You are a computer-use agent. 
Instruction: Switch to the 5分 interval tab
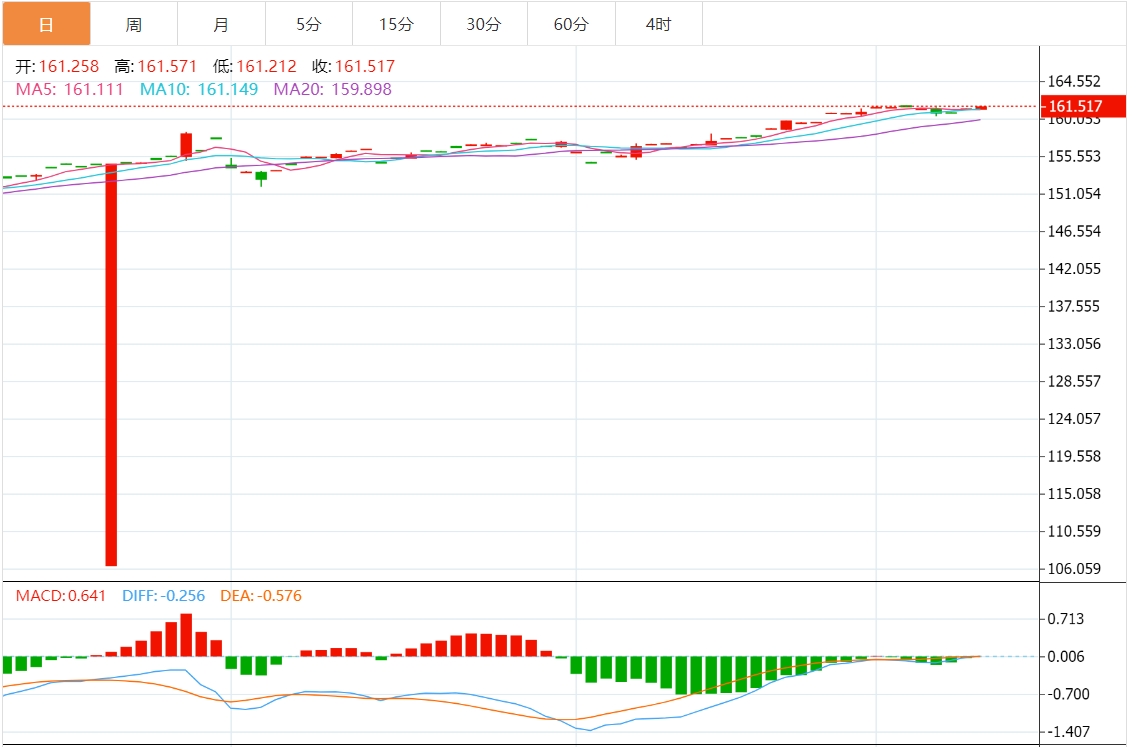click(309, 25)
